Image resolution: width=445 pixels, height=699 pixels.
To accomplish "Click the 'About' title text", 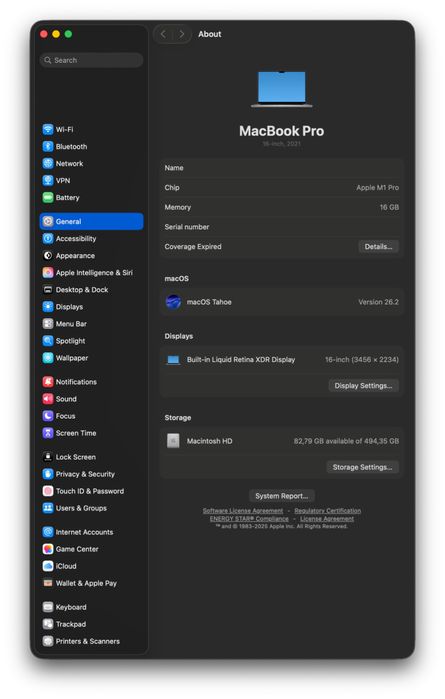I will [210, 34].
